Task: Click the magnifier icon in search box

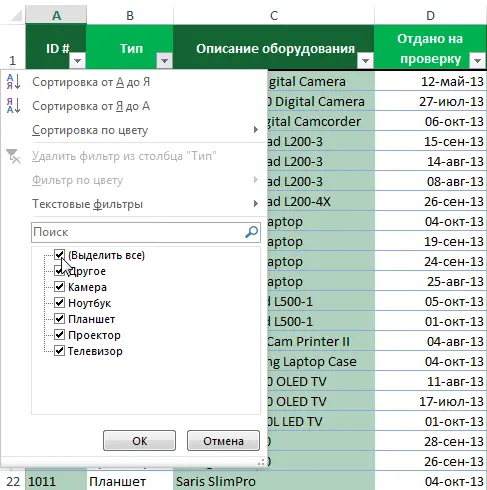Action: click(x=251, y=232)
